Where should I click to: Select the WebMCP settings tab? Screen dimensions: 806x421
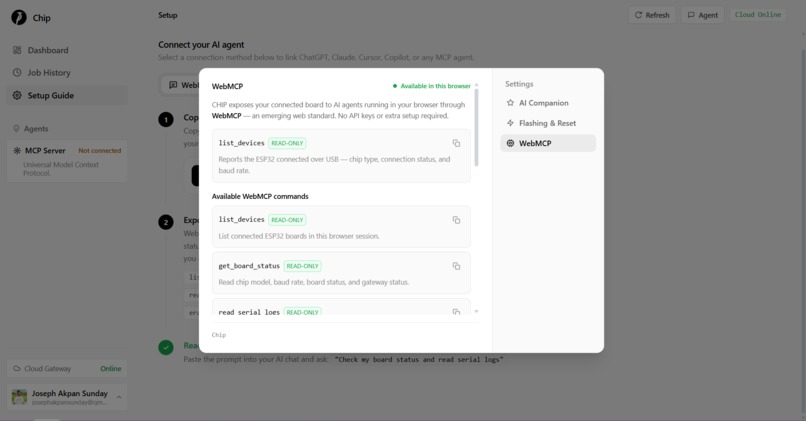coord(547,143)
